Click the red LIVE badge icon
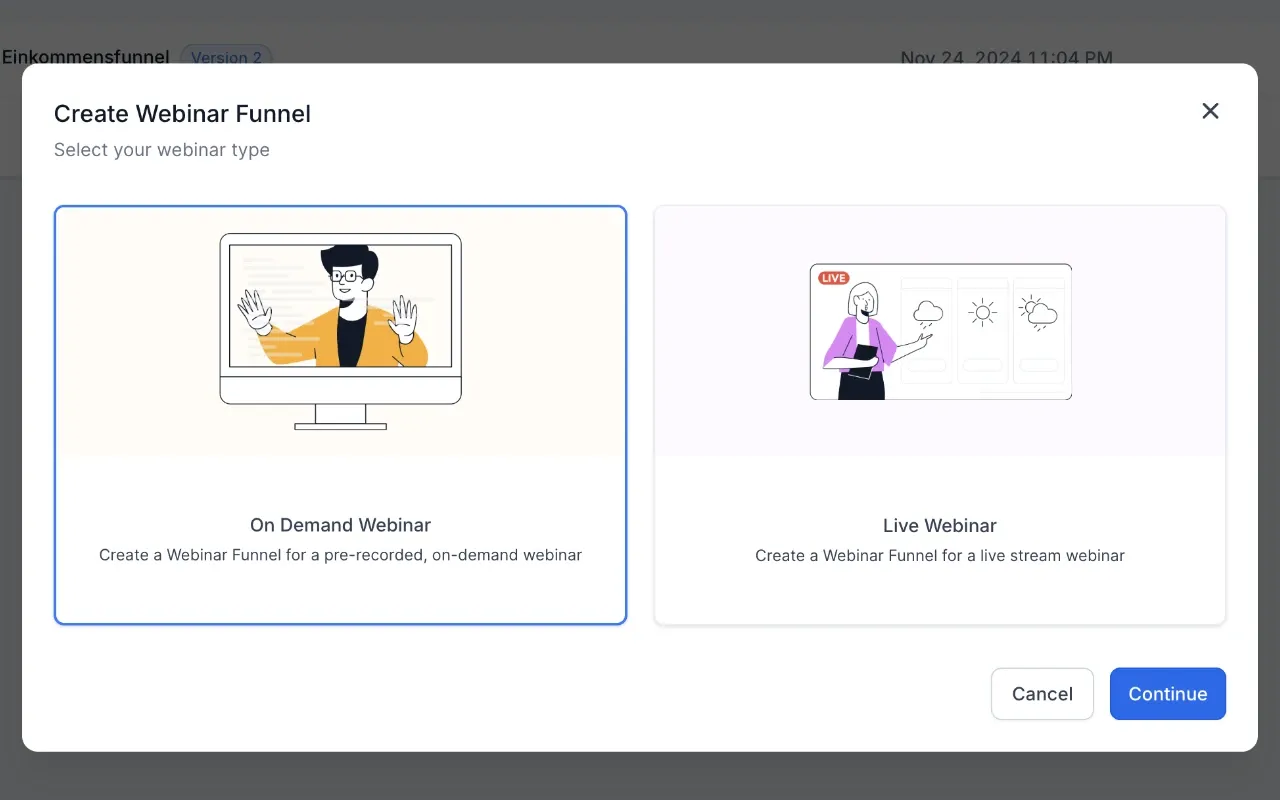This screenshot has height=800, width=1280. coord(833,277)
